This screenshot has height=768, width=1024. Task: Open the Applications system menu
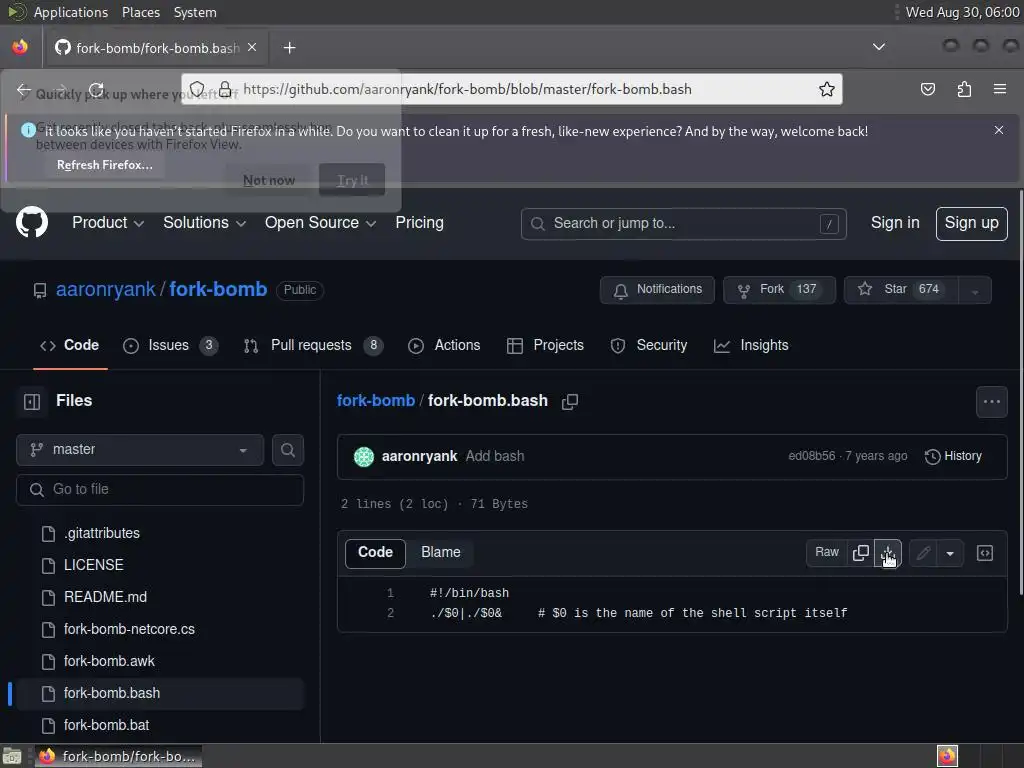(x=71, y=12)
